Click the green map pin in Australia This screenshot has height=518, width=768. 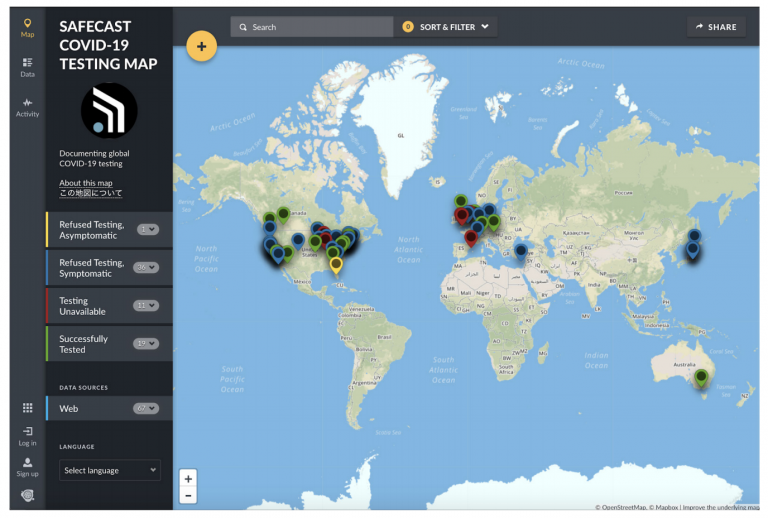(701, 378)
